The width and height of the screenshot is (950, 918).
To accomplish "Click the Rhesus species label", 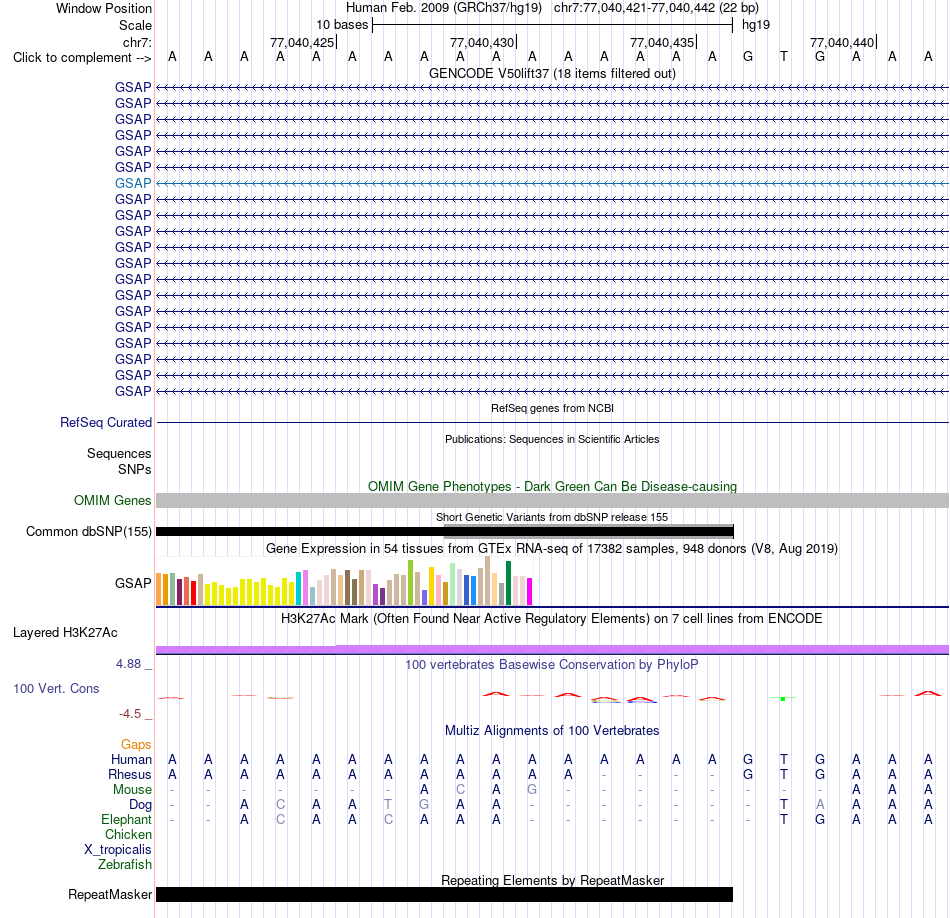I will point(130,775).
